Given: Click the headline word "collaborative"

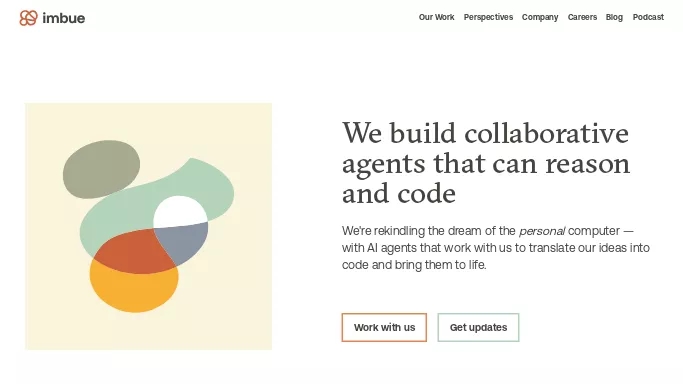Looking at the screenshot, I should pyautogui.click(x=546, y=133).
